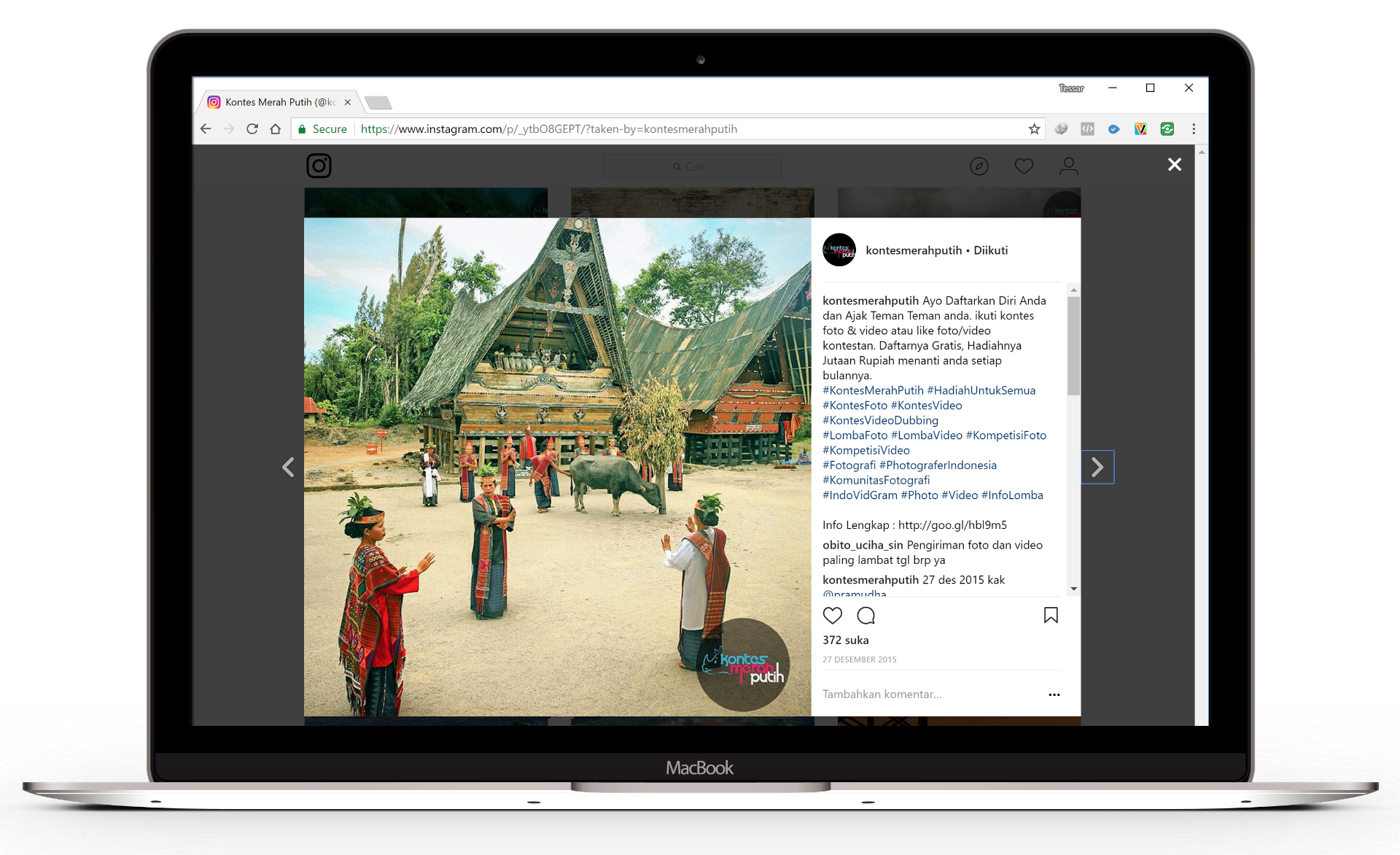Click the Secure padlock site info
The height and width of the screenshot is (855, 1400).
tap(322, 129)
